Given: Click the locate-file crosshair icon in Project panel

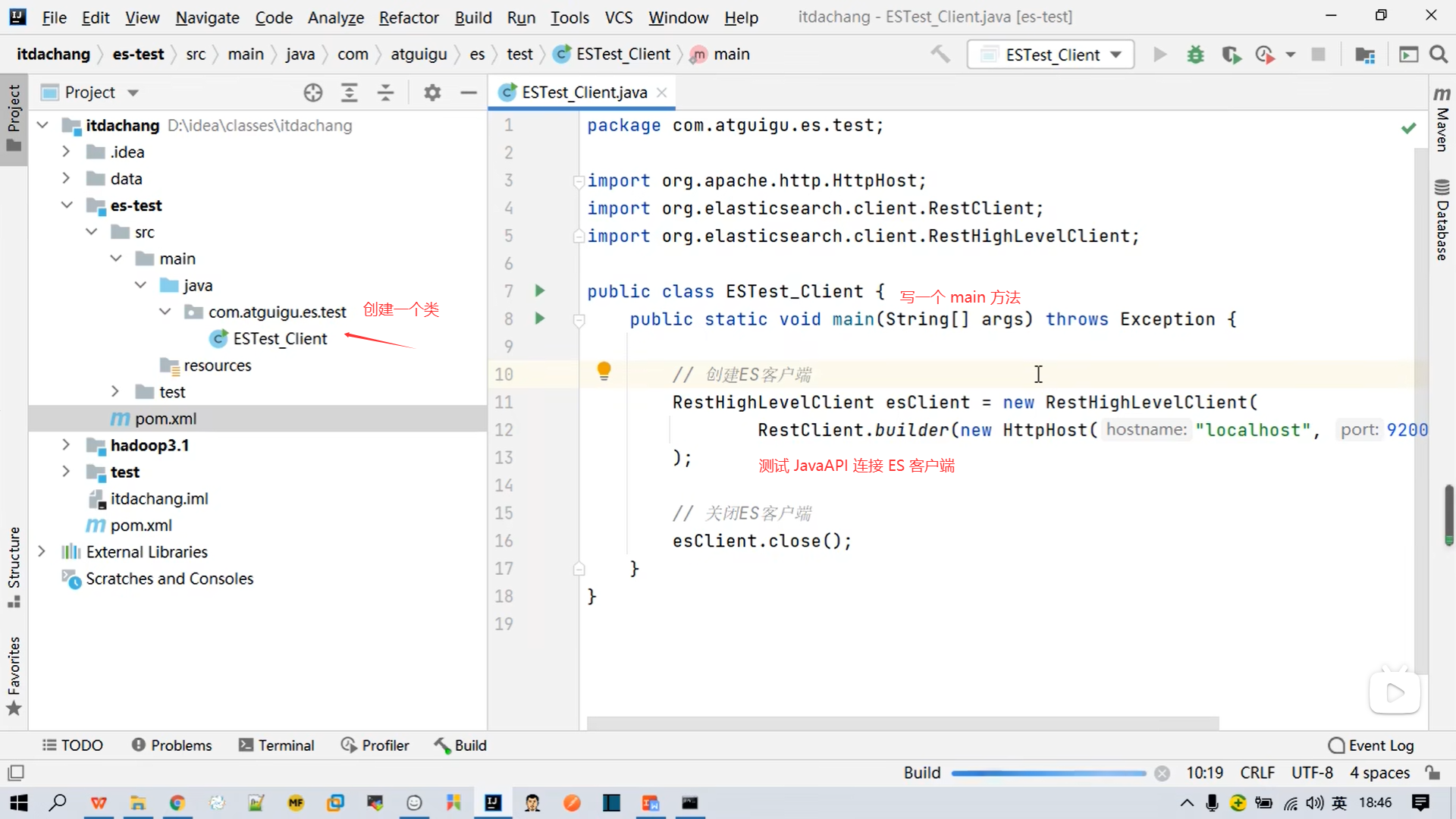Looking at the screenshot, I should tap(312, 93).
